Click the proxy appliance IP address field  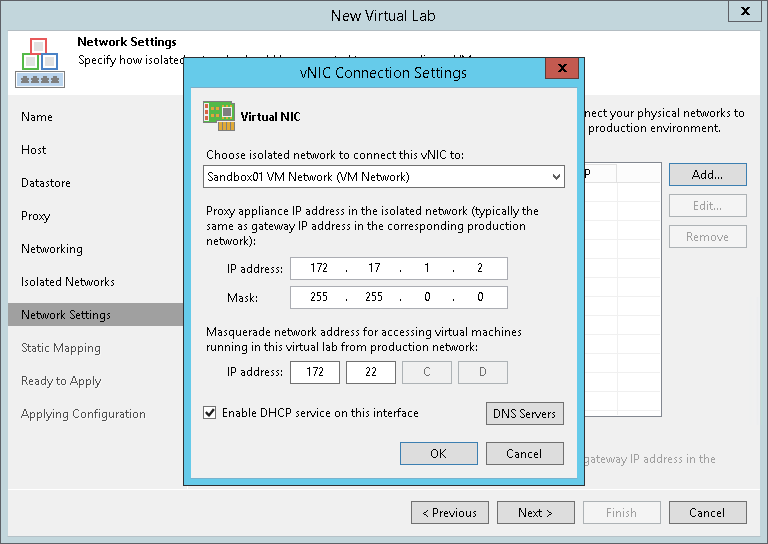point(398,268)
